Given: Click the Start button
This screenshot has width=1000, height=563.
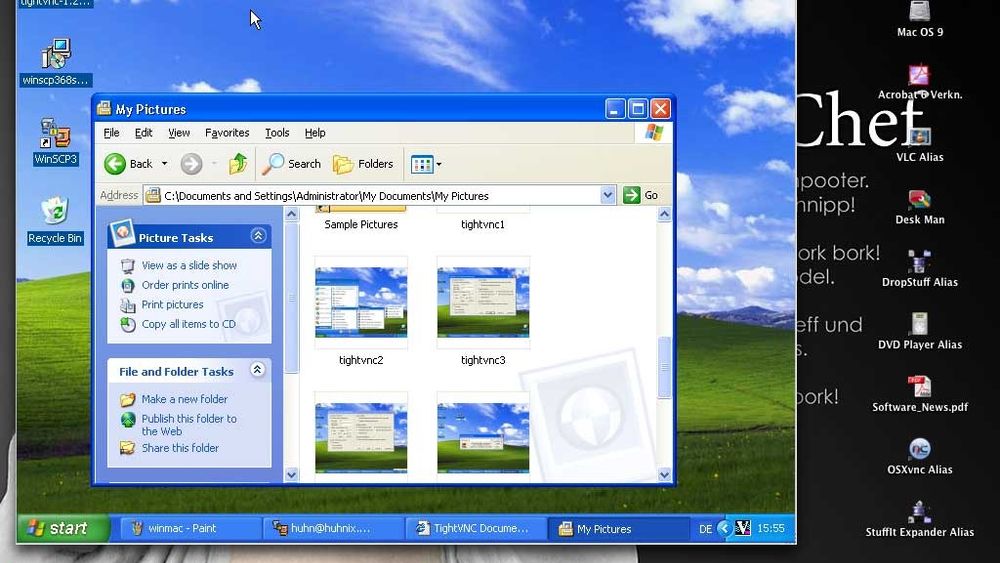Looking at the screenshot, I should point(62,528).
